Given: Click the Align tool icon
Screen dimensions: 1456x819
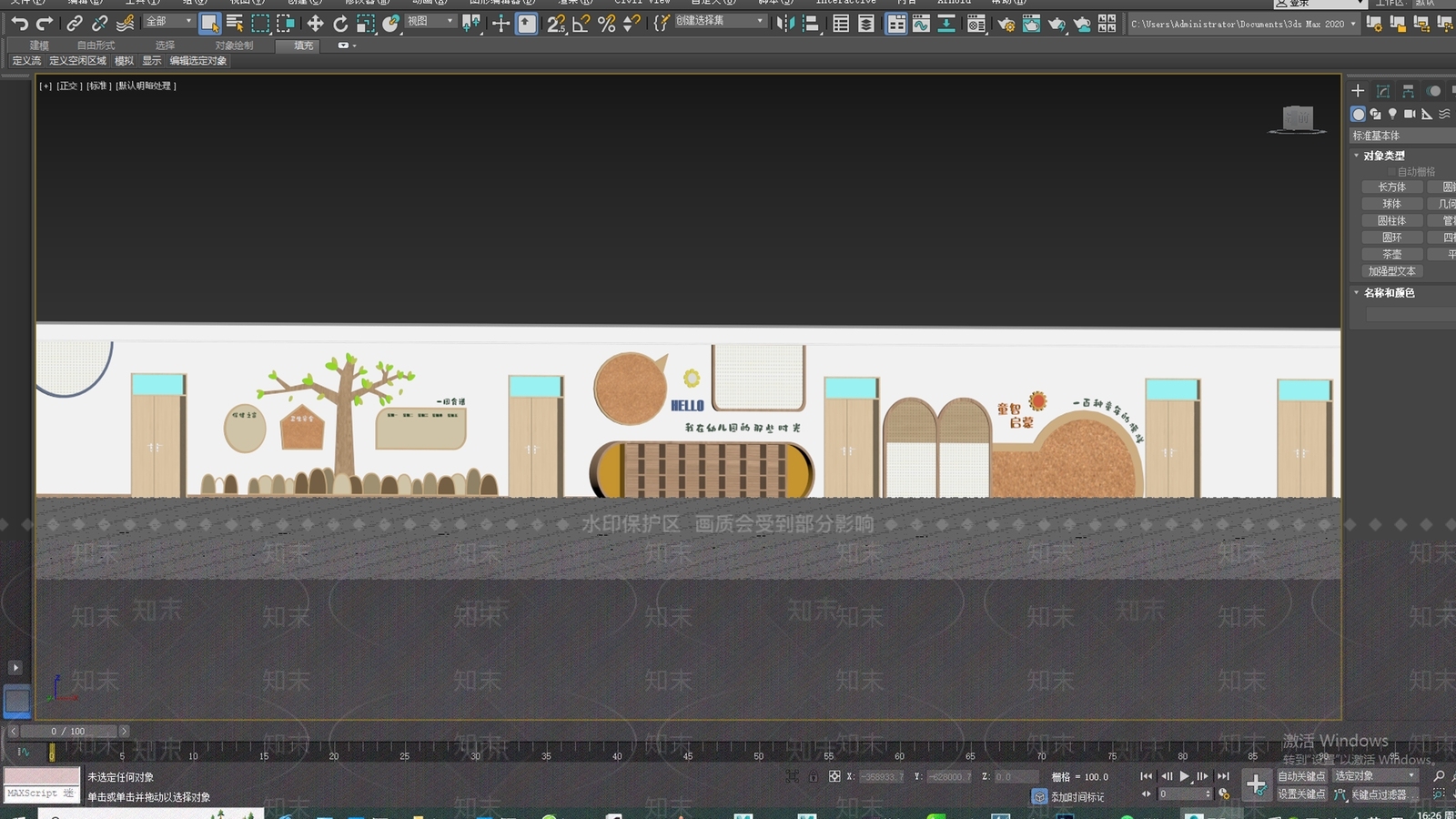Looking at the screenshot, I should click(x=811, y=24).
